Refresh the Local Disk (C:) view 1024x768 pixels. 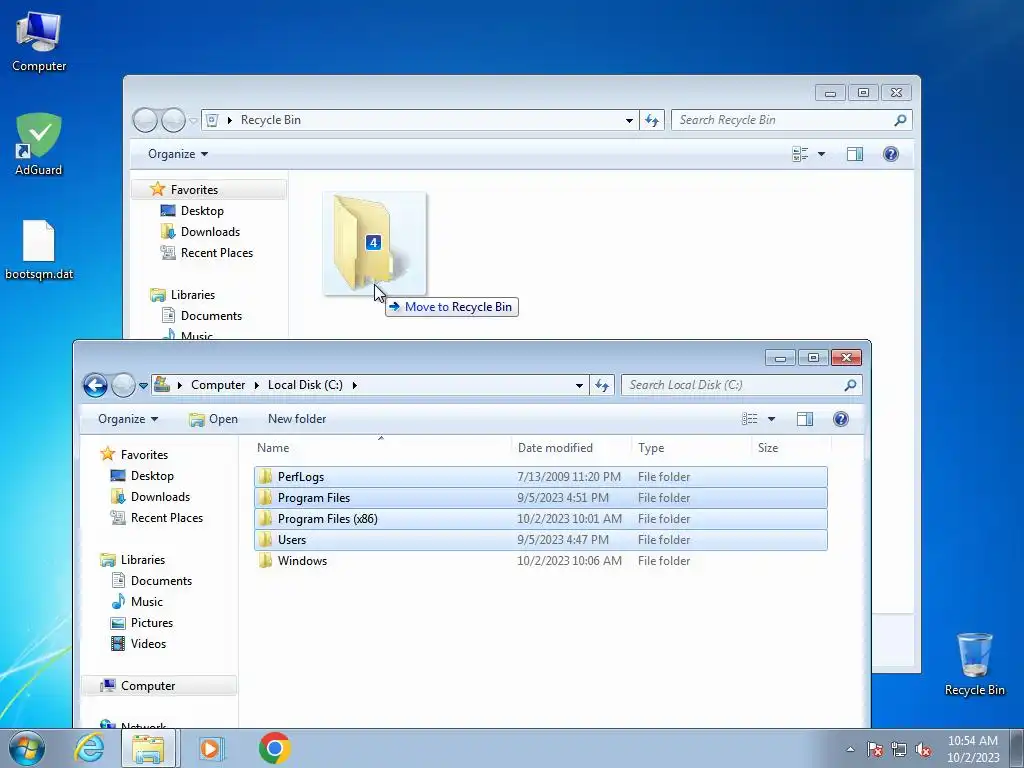coord(601,385)
